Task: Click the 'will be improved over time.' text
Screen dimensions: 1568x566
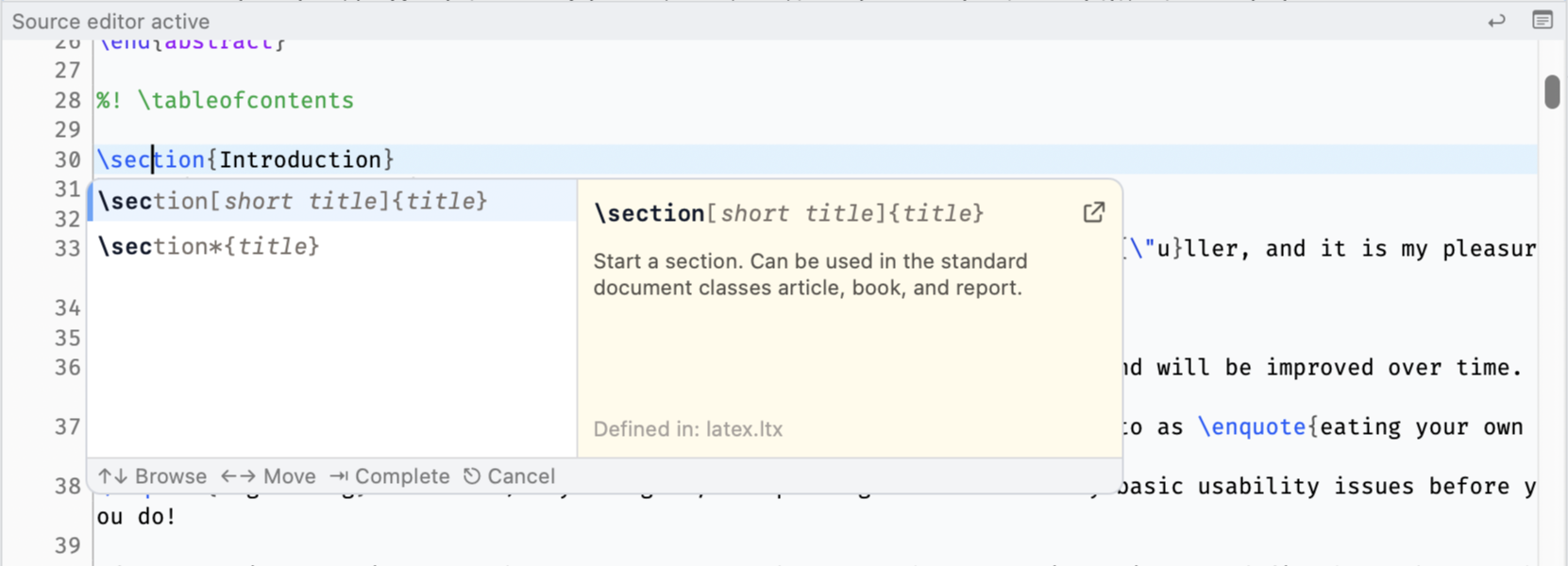Action: coord(1339,367)
